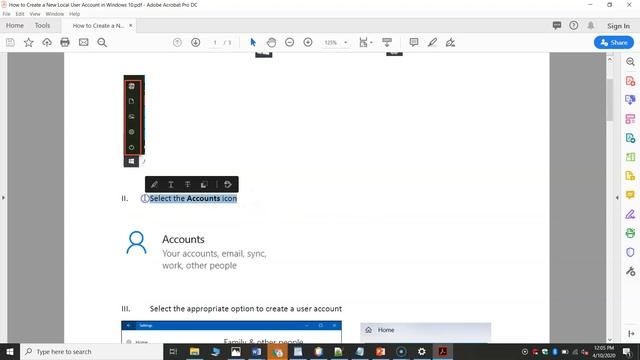Open the notifications bell
640x360 pixels.
pos(591,25)
